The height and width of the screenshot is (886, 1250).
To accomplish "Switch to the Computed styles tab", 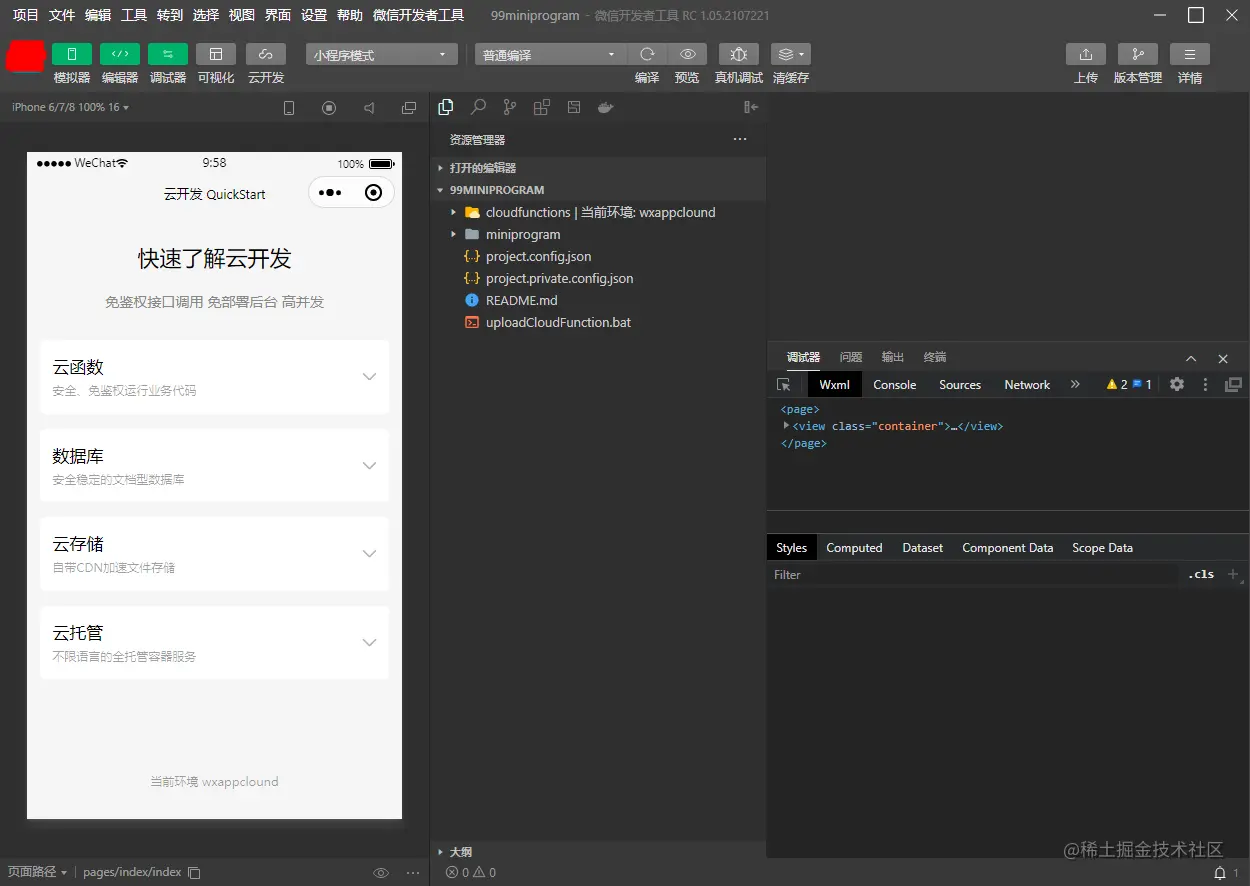I will click(x=854, y=547).
